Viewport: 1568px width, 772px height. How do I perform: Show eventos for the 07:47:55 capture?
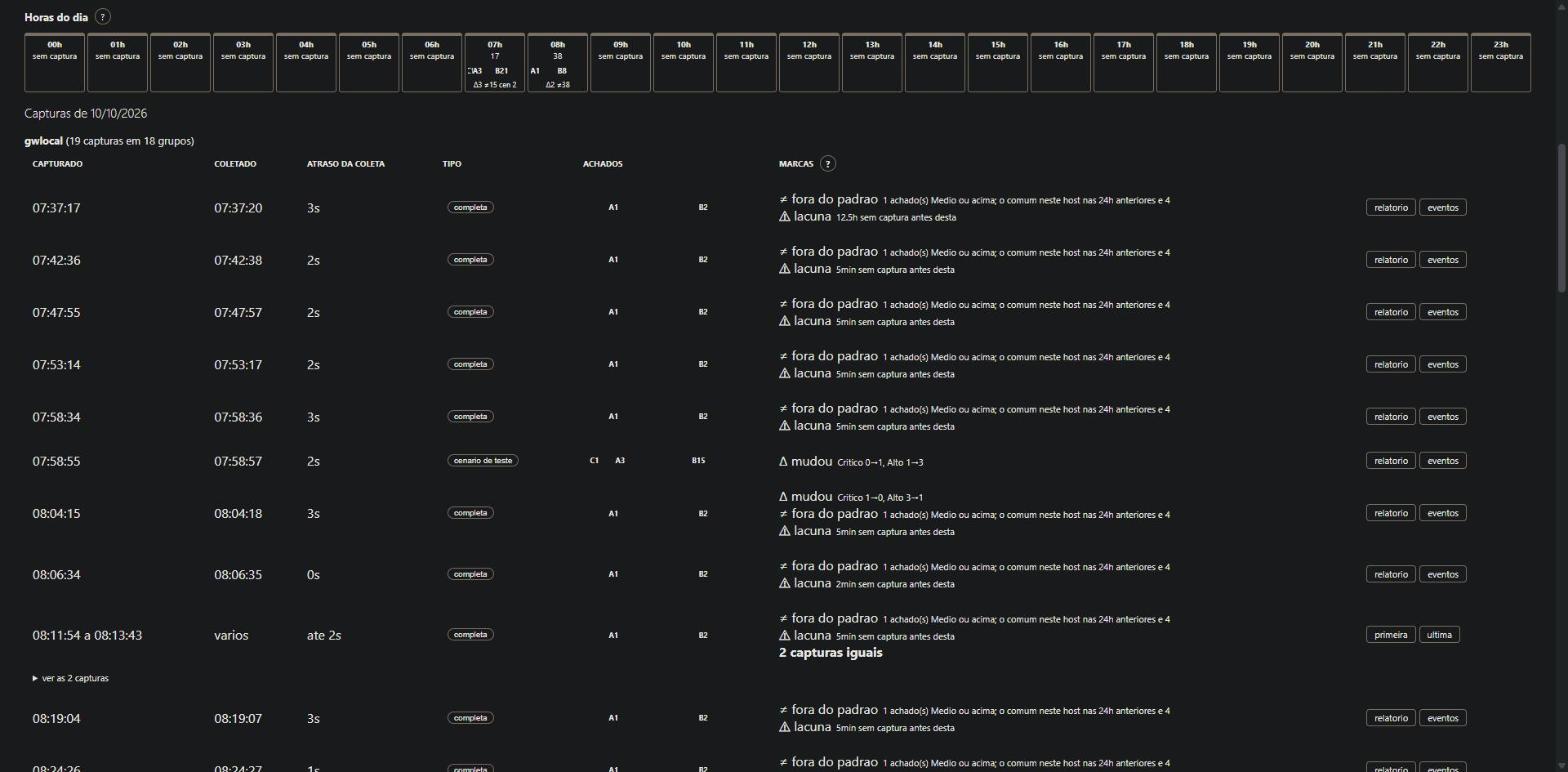pyautogui.click(x=1443, y=312)
